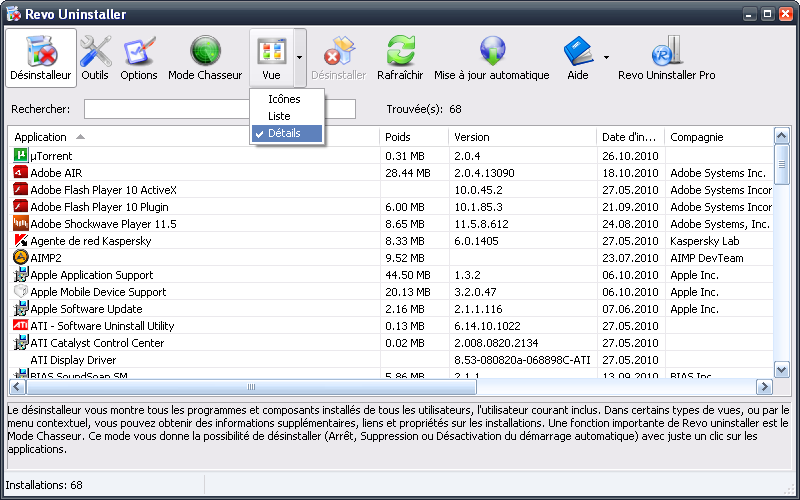The width and height of the screenshot is (800, 500).
Task: Select Apple Application Support icon
Action: click(x=20, y=274)
